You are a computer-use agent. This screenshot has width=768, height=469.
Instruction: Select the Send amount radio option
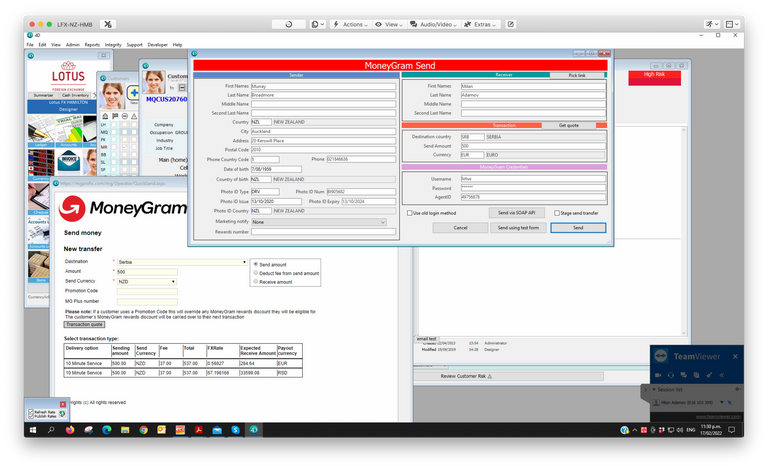[256, 264]
